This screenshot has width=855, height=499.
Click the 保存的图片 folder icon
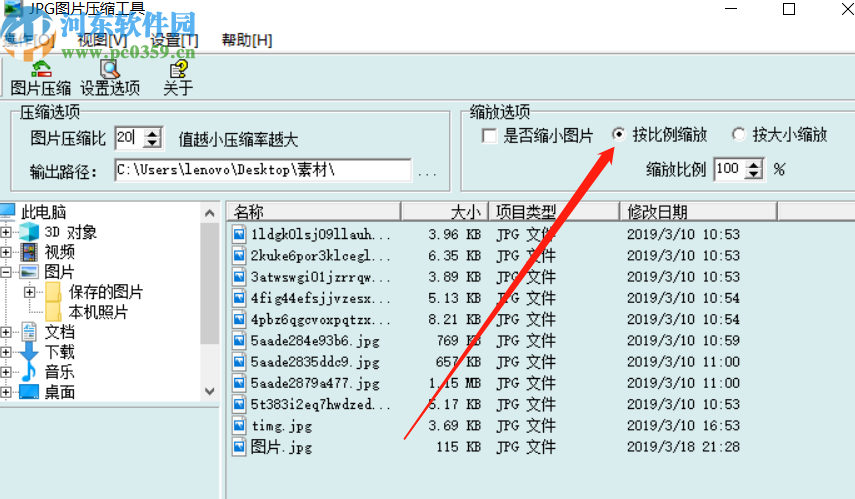pos(53,292)
